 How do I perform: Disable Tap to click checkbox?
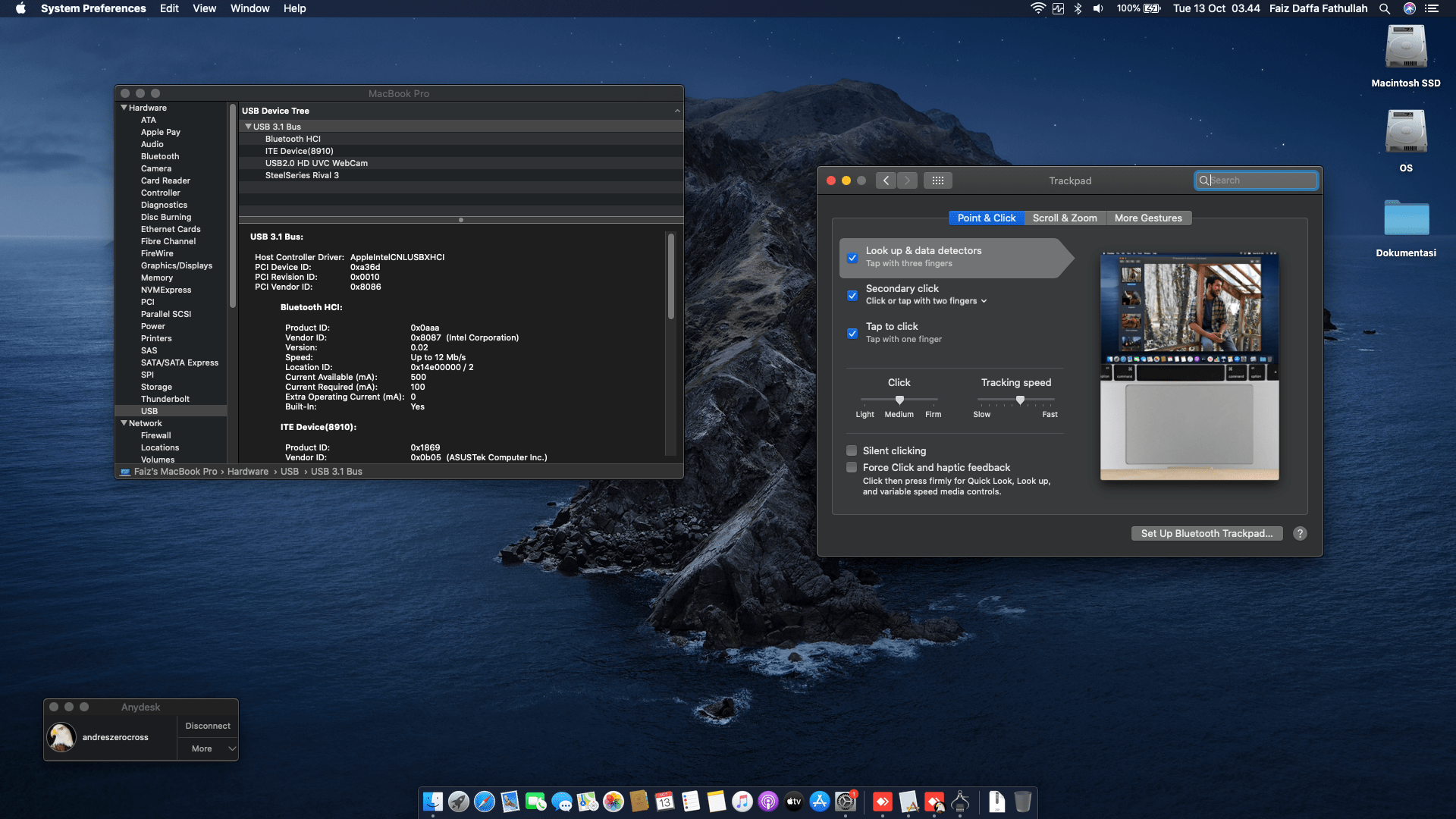[x=852, y=334]
